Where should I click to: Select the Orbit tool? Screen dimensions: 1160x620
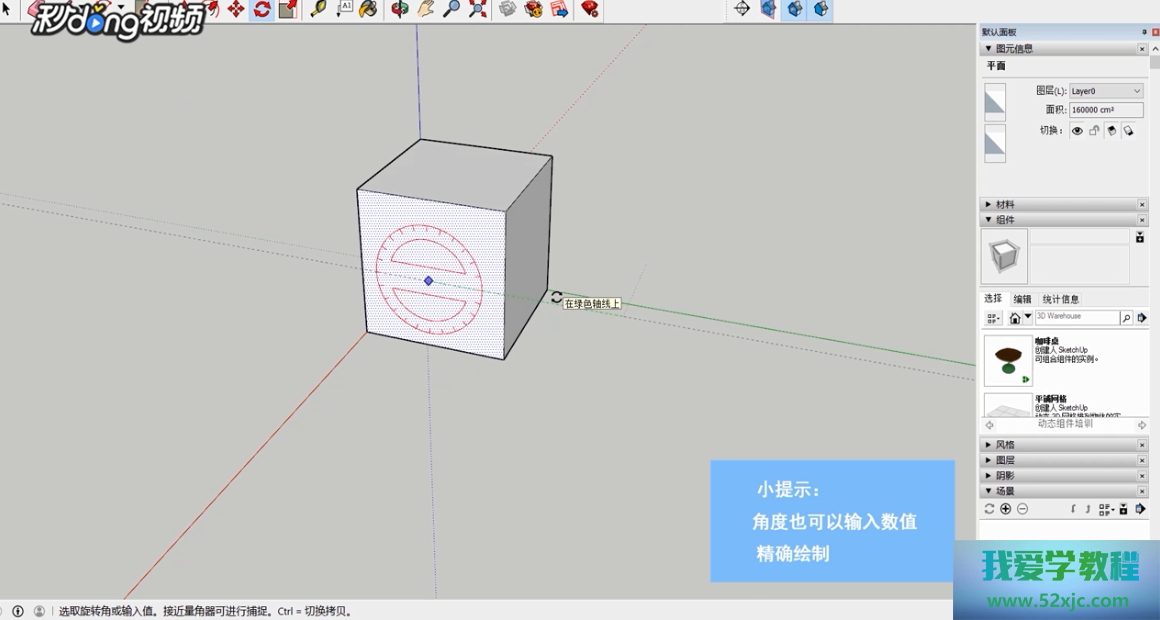[x=400, y=9]
